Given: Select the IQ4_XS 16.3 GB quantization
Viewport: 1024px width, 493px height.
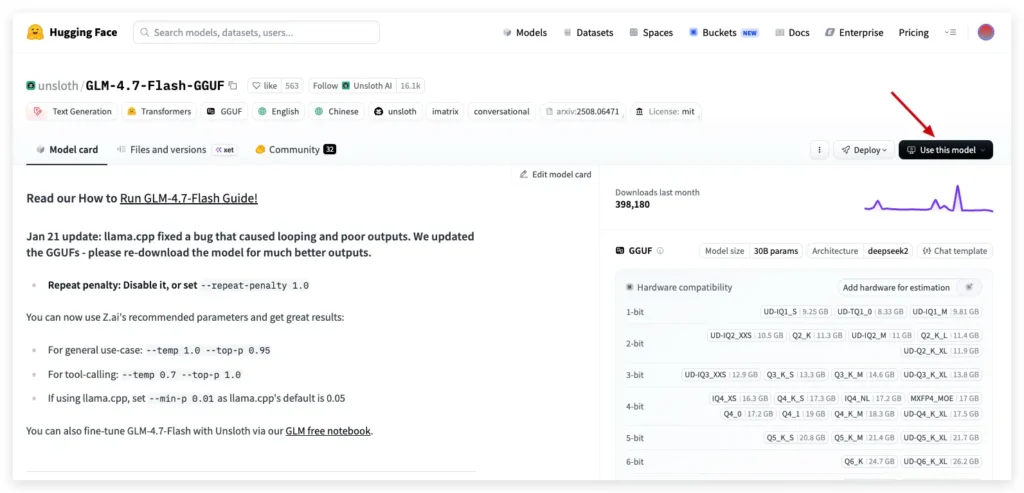Looking at the screenshot, I should pos(740,398).
